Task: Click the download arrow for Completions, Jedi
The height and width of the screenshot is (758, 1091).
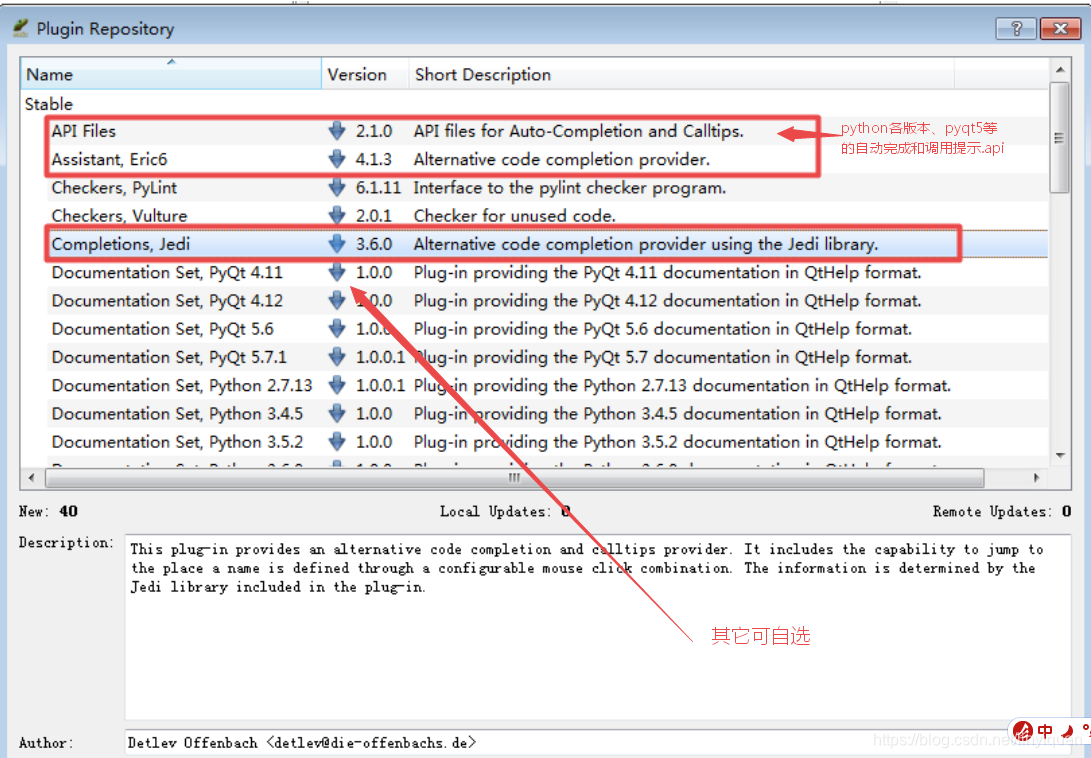Action: tap(337, 243)
